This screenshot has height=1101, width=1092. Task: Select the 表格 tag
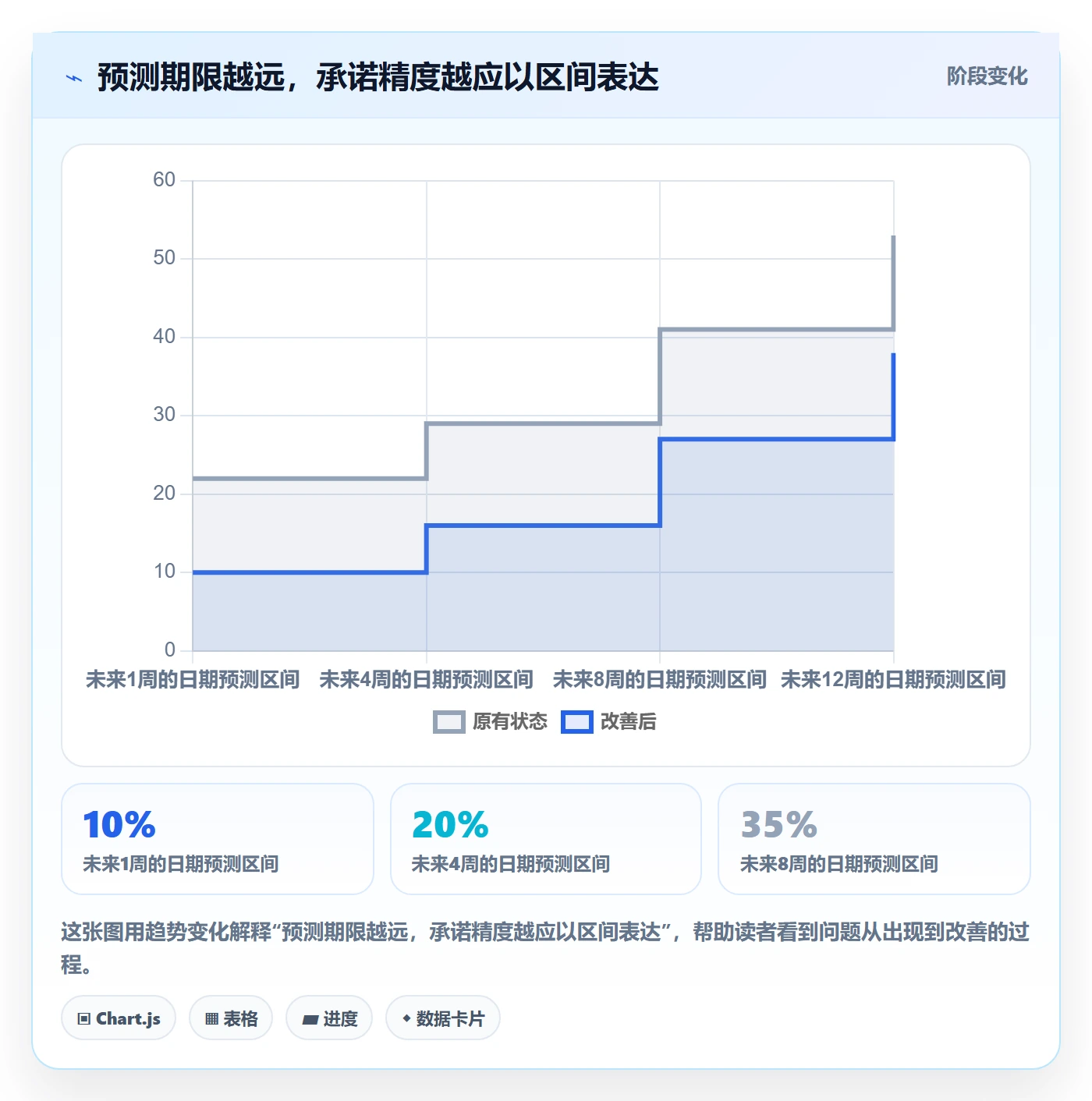pos(231,1018)
